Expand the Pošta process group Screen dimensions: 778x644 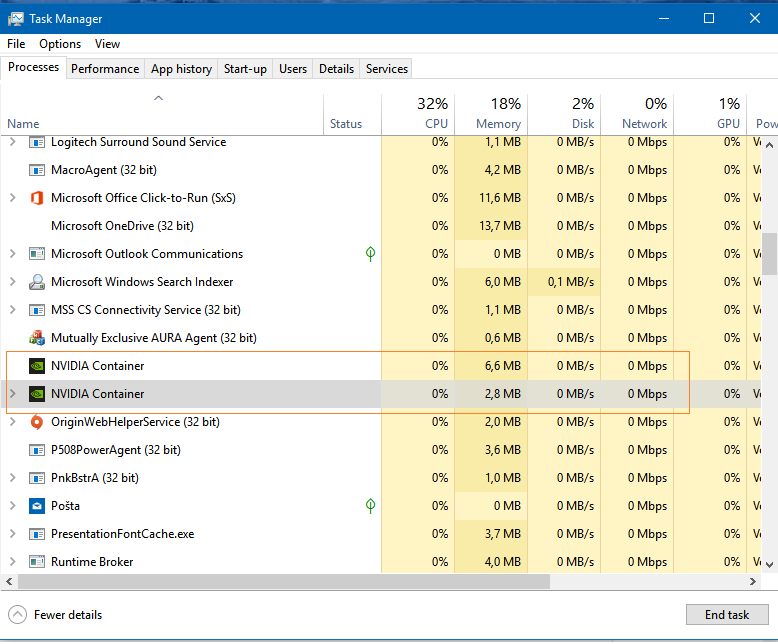coord(13,506)
